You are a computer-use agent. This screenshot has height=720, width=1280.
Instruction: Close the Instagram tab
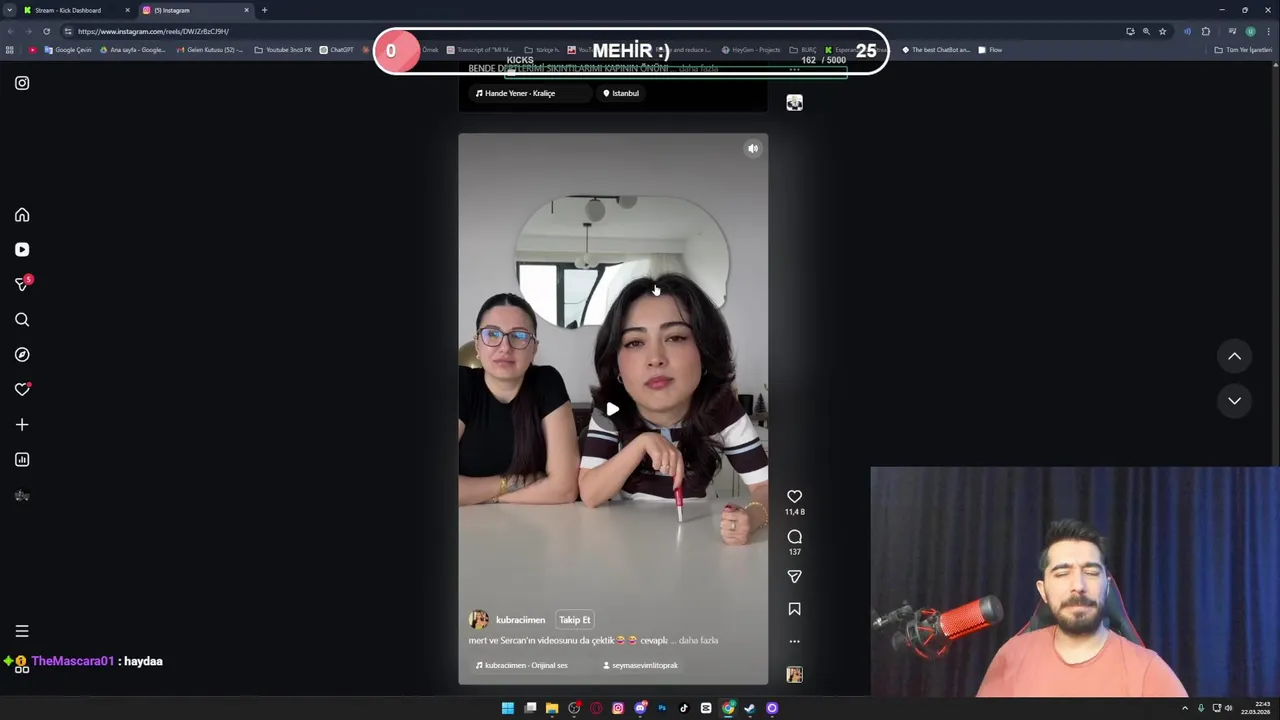(x=246, y=10)
